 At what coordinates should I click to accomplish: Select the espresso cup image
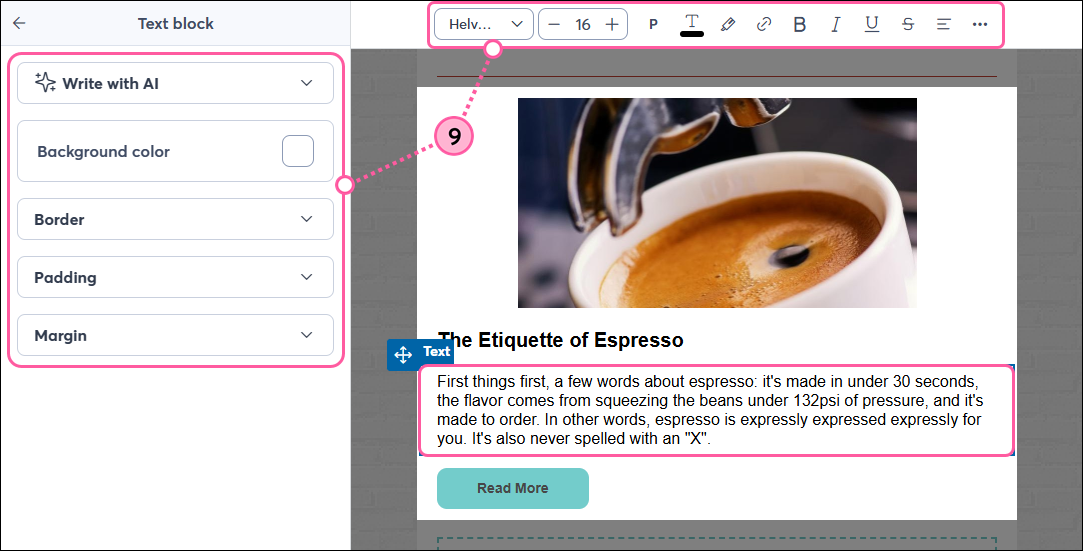(717, 203)
